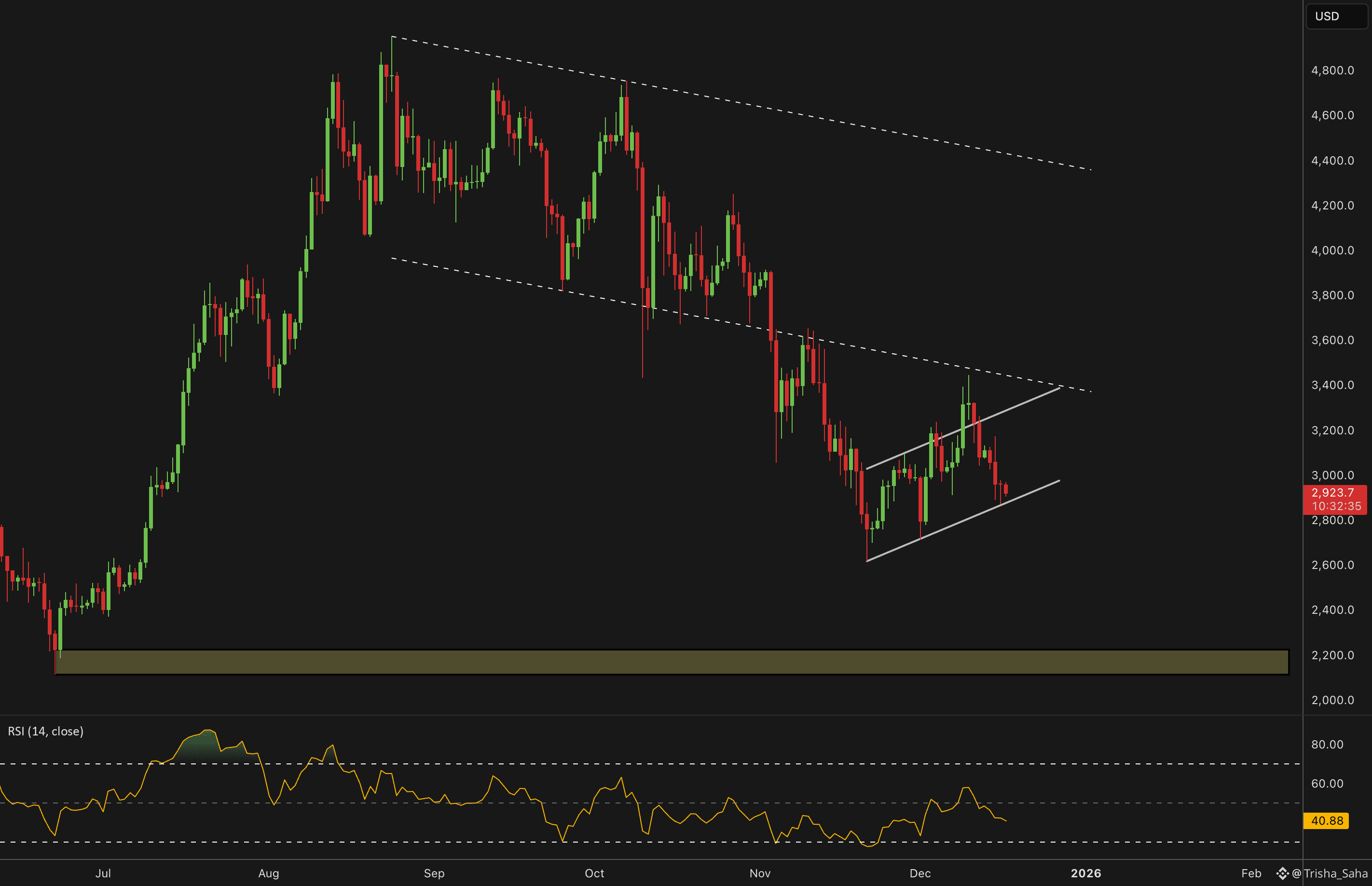Click the countdown timer 10:32:35 label

click(1336, 506)
